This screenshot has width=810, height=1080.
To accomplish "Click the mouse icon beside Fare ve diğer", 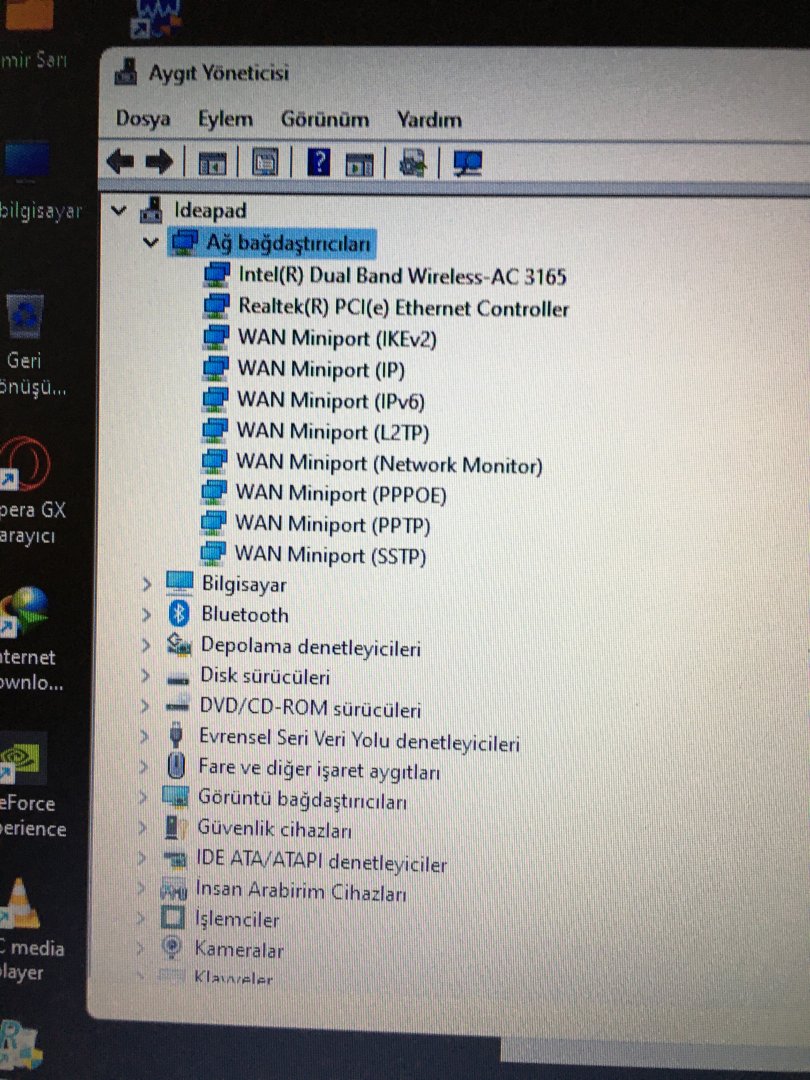I will coord(176,766).
